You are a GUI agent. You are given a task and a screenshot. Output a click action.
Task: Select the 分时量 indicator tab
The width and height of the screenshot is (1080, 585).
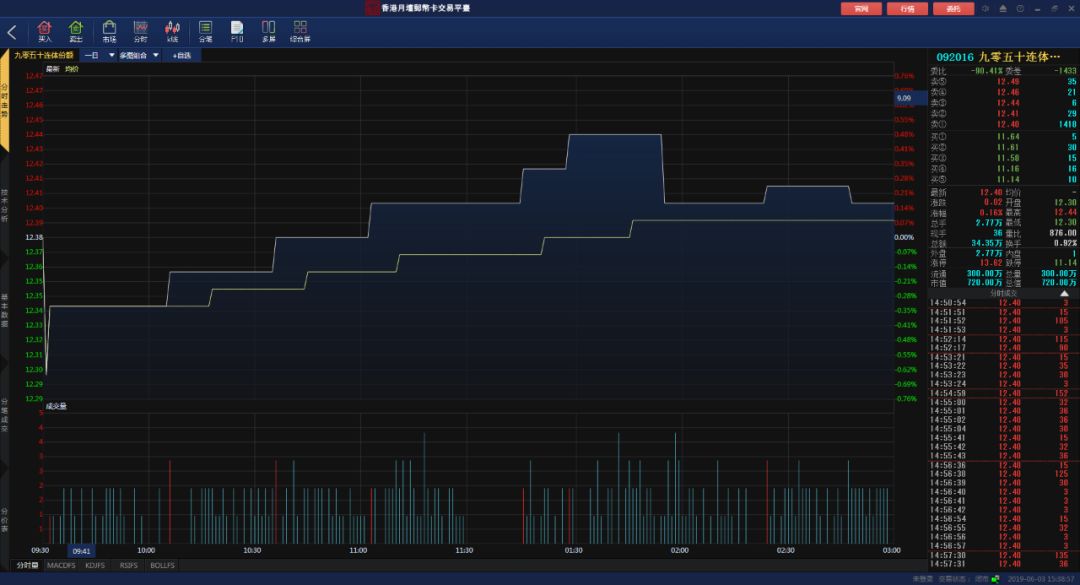coord(27,565)
